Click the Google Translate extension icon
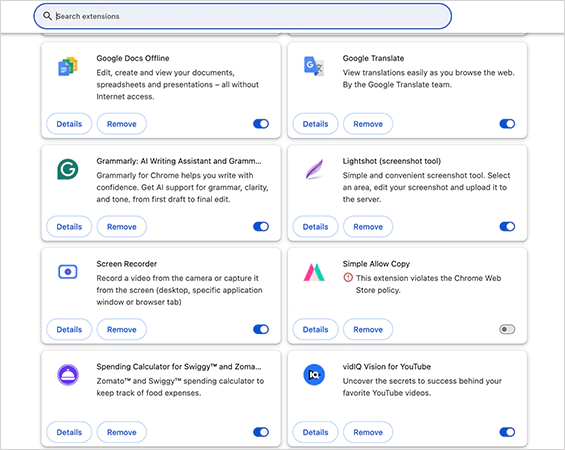Image resolution: width=565 pixels, height=450 pixels. tap(314, 66)
